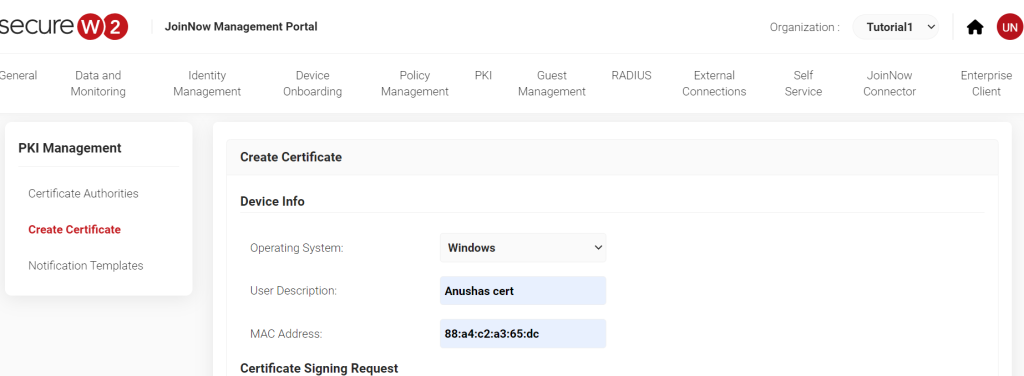
Task: Go to Certificate Authorities in sidebar
Action: 84,194
